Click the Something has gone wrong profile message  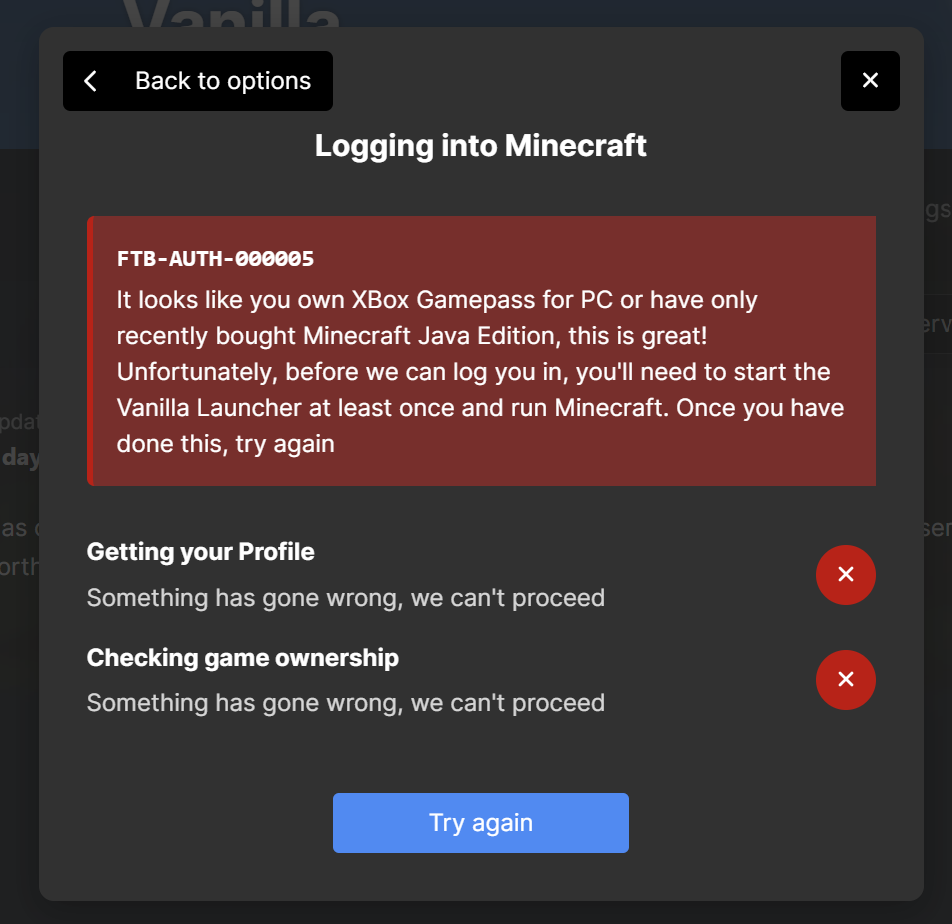pyautogui.click(x=345, y=597)
